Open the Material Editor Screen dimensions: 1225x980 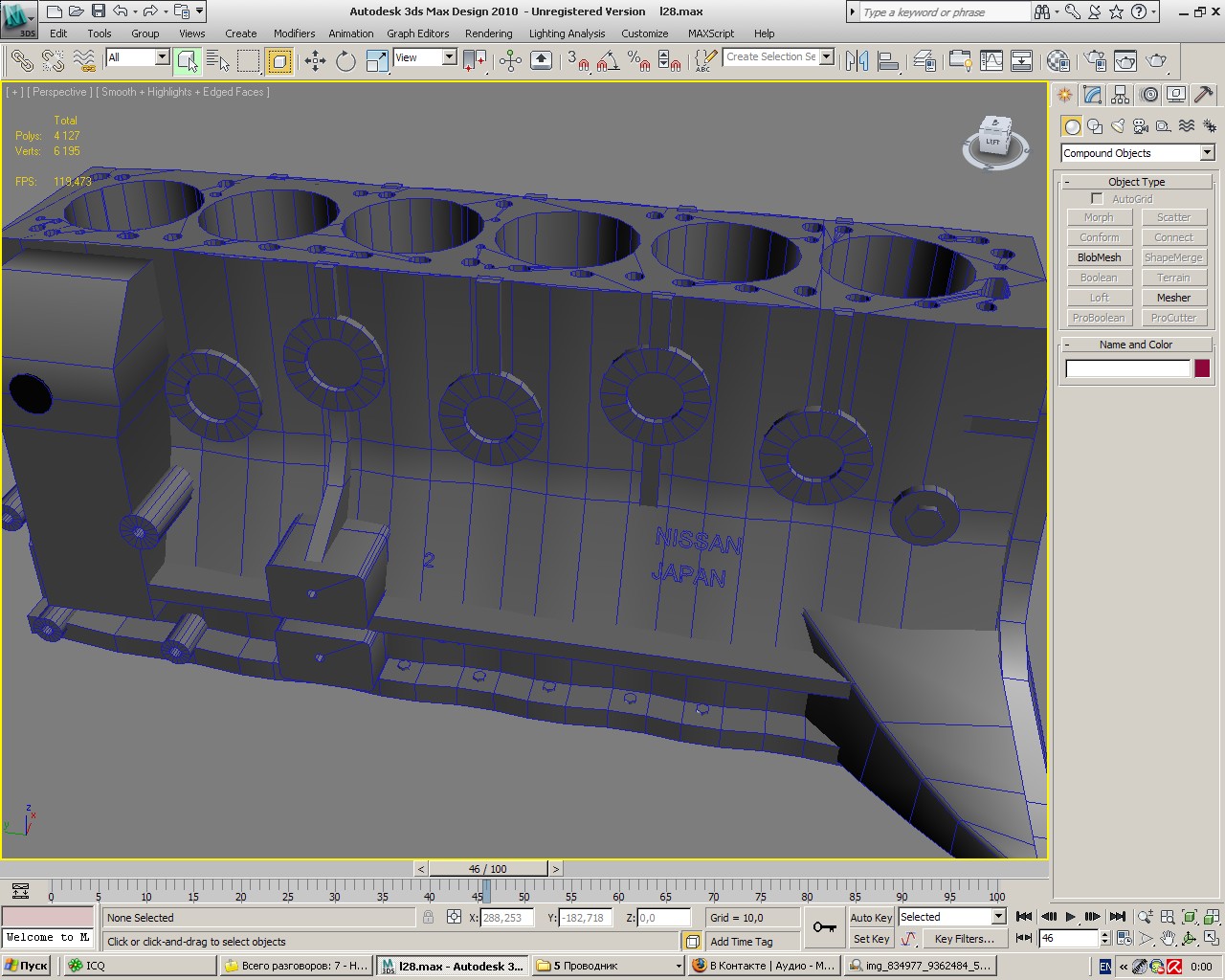coord(1058,61)
